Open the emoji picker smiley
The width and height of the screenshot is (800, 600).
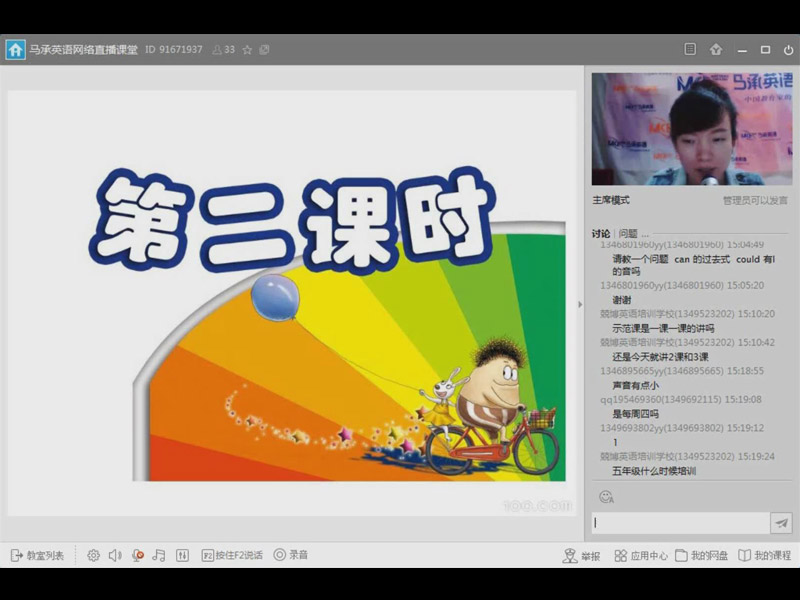(x=605, y=497)
